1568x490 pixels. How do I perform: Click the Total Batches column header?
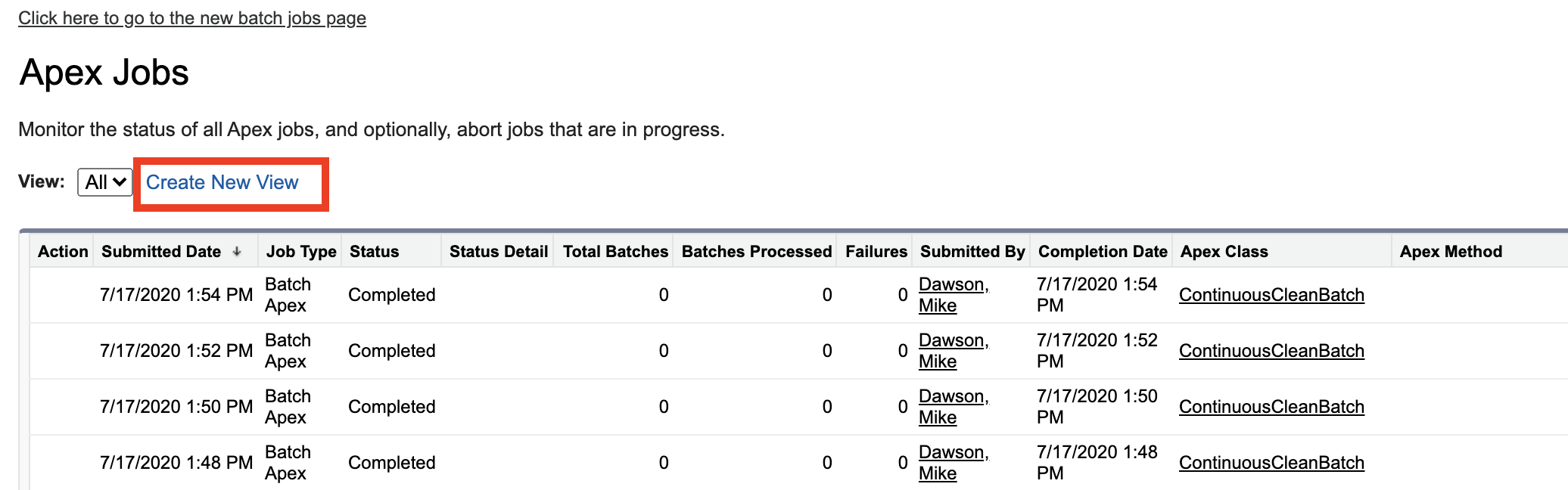coord(615,252)
